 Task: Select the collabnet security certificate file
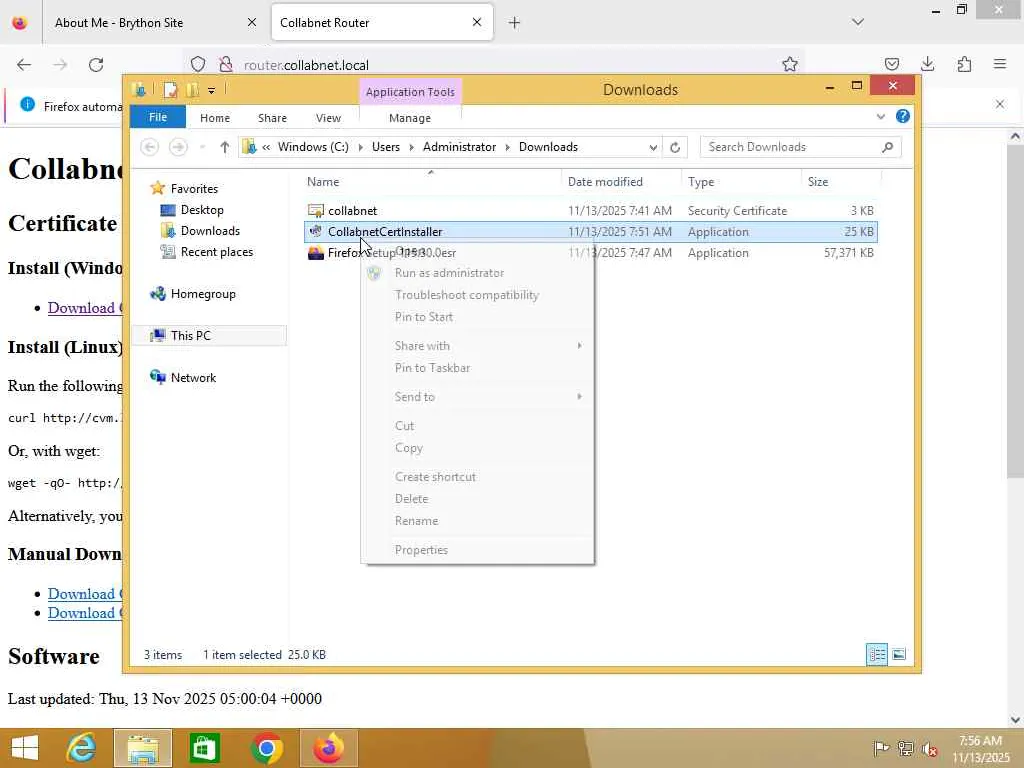tap(591, 210)
